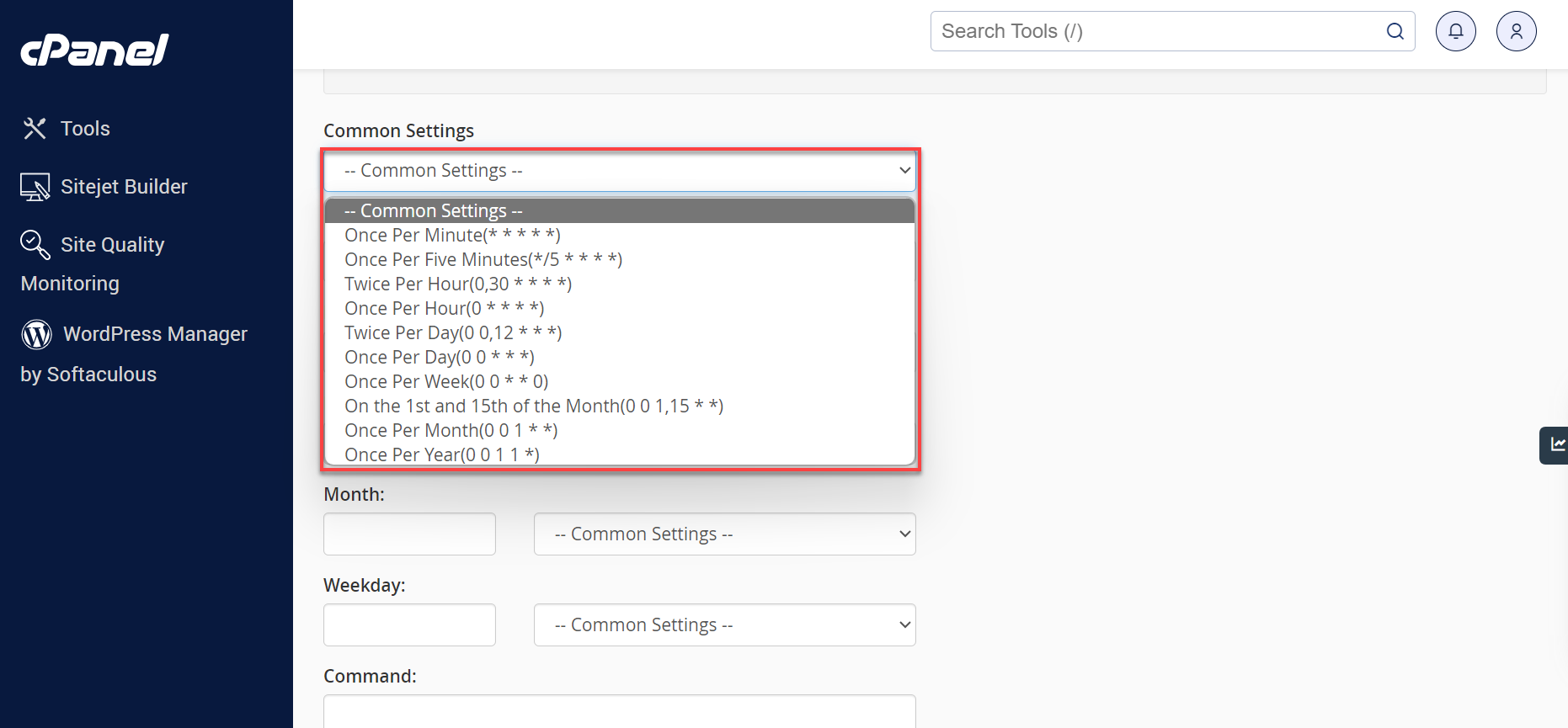Click the Site Quality Monitoring magnifier icon
This screenshot has height=728, width=1568.
pyautogui.click(x=35, y=245)
